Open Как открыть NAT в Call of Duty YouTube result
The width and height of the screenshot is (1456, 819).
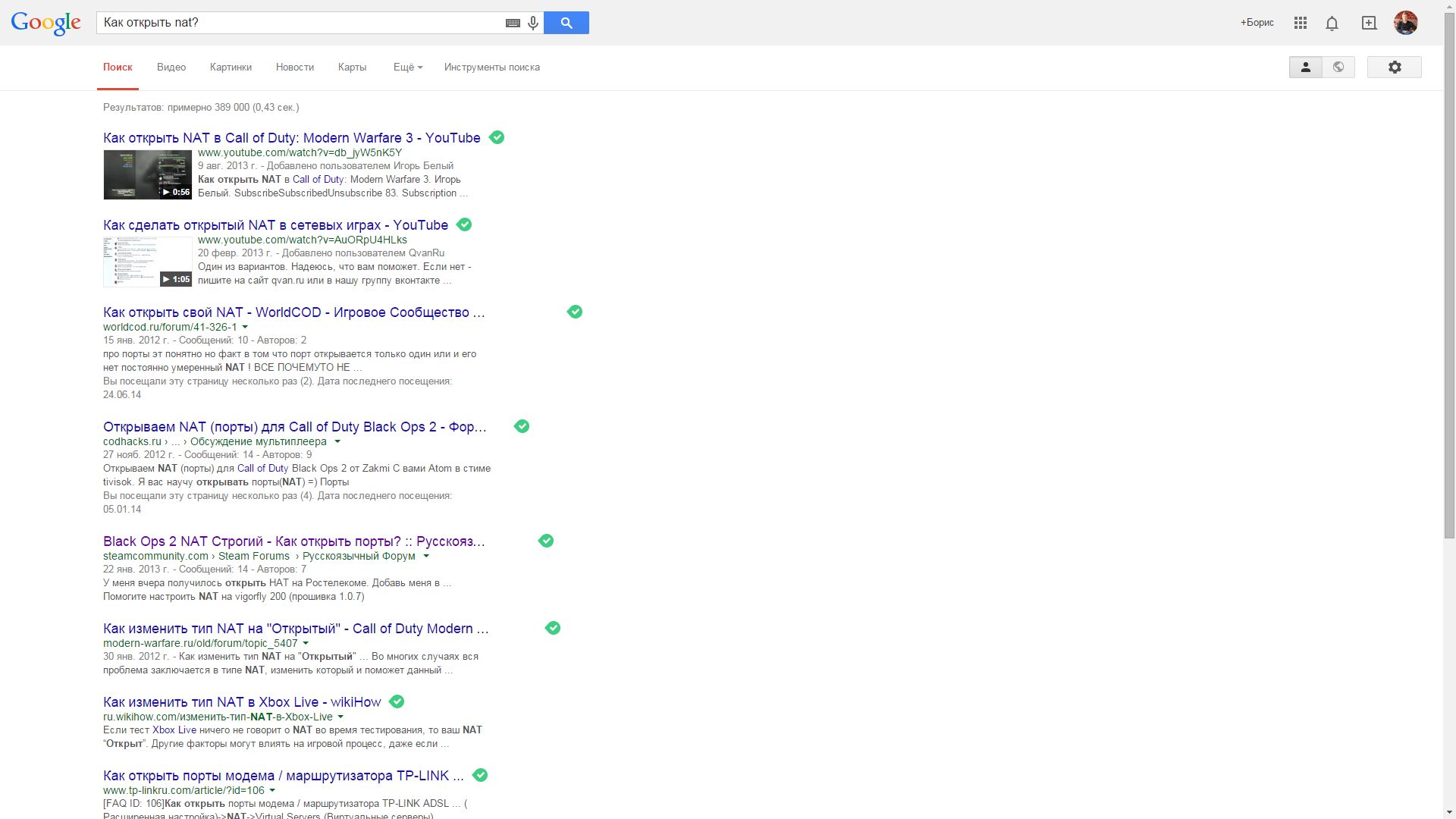(292, 138)
